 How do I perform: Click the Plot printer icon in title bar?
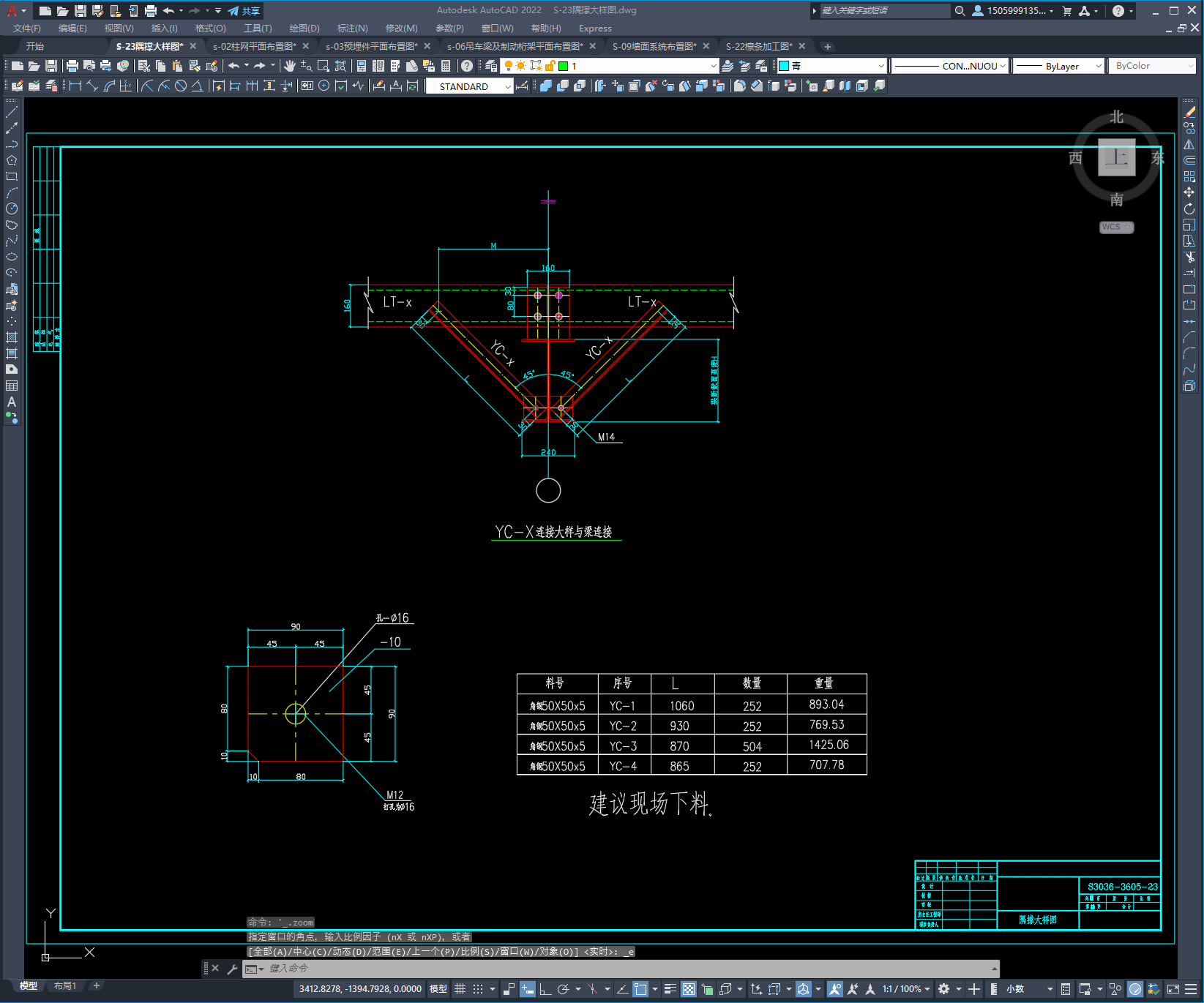[151, 11]
